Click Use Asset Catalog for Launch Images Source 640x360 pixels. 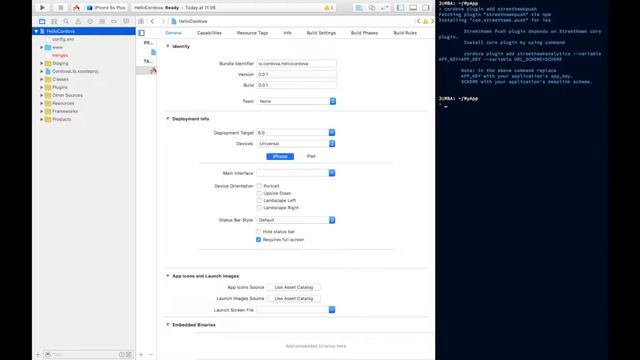294,298
